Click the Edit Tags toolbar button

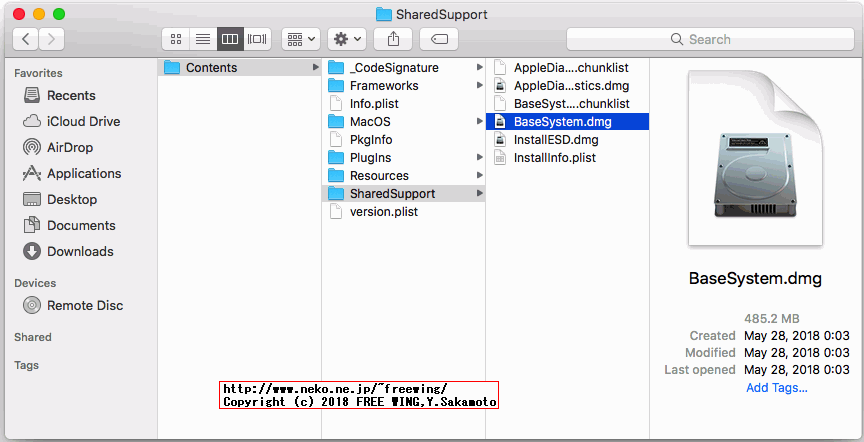(x=439, y=39)
